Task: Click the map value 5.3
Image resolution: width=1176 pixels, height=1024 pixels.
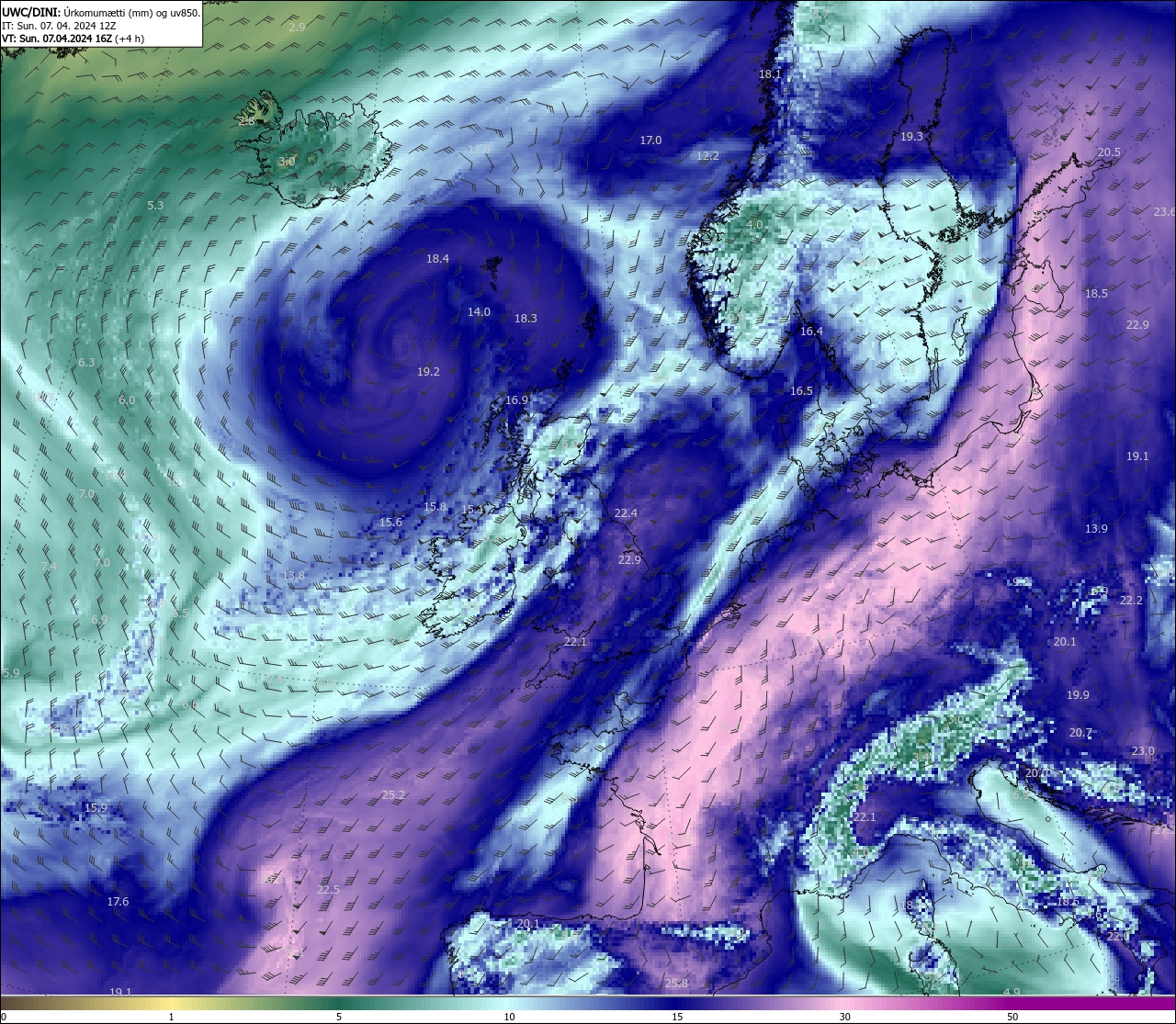Action: click(155, 206)
